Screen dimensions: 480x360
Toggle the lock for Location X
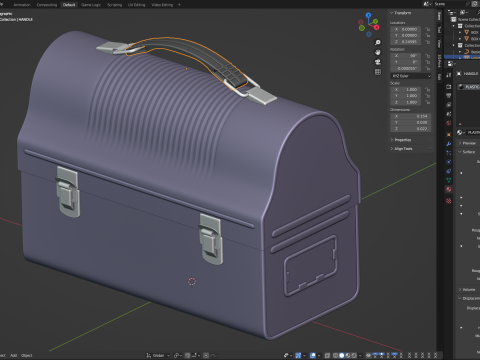click(428, 29)
